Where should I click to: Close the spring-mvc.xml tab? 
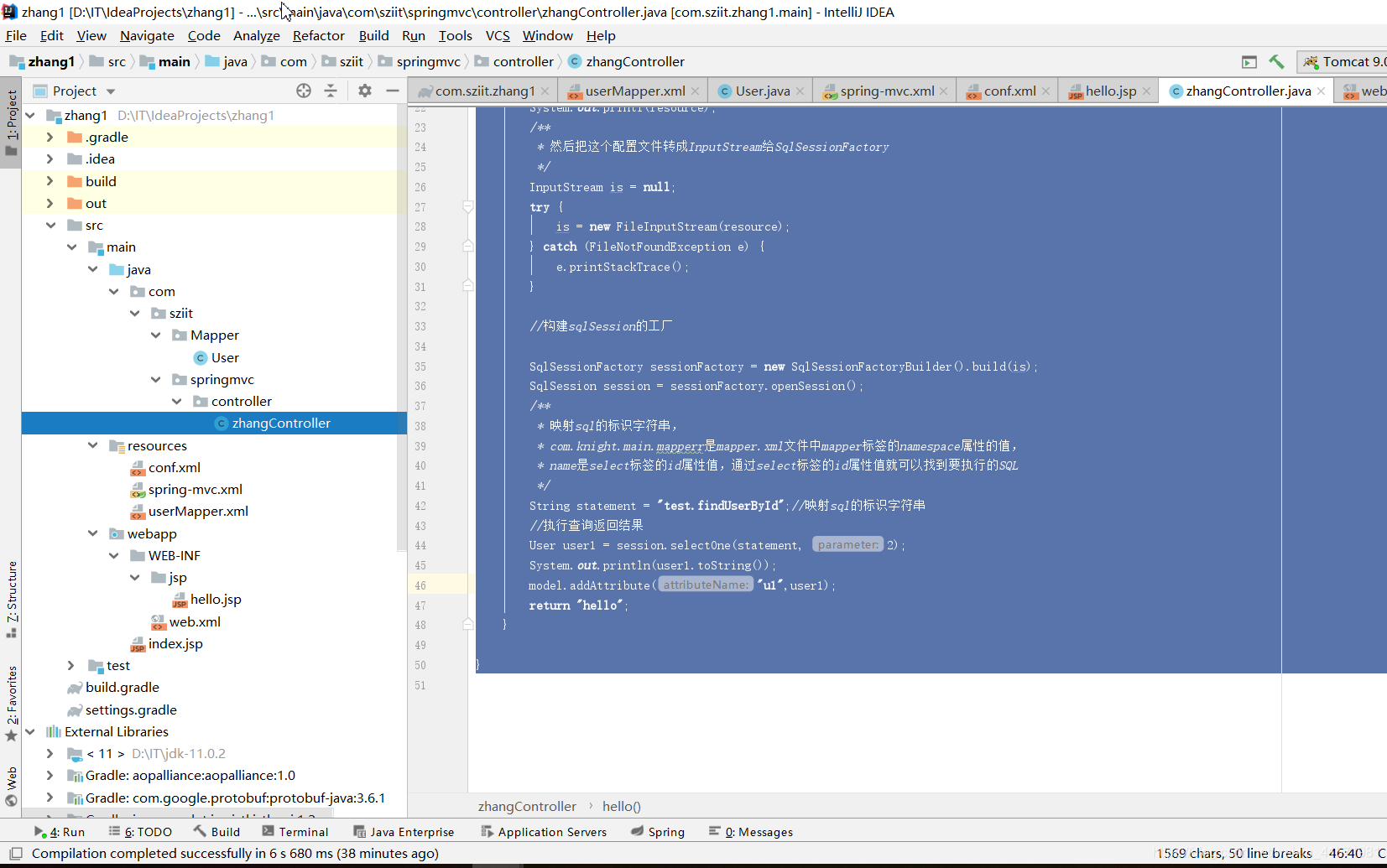click(944, 91)
